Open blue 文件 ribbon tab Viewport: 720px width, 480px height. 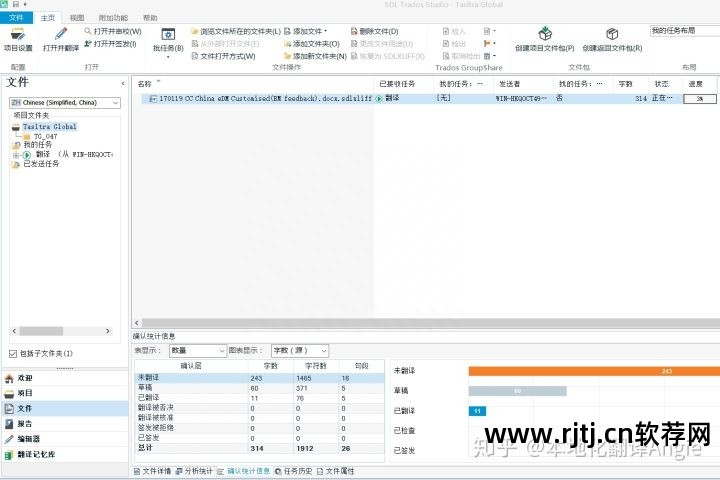16,17
